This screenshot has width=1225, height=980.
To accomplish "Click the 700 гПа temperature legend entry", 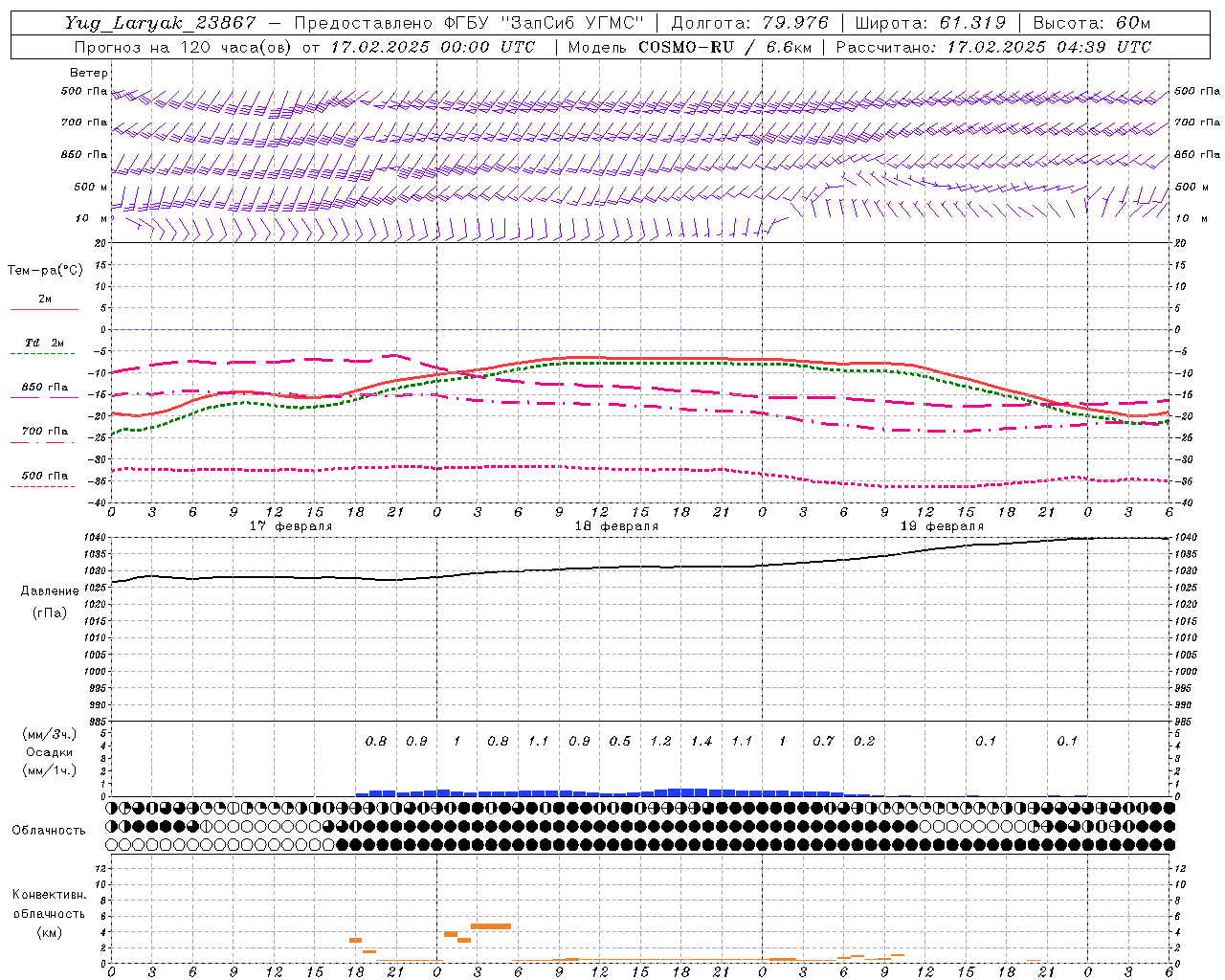I will point(45,432).
